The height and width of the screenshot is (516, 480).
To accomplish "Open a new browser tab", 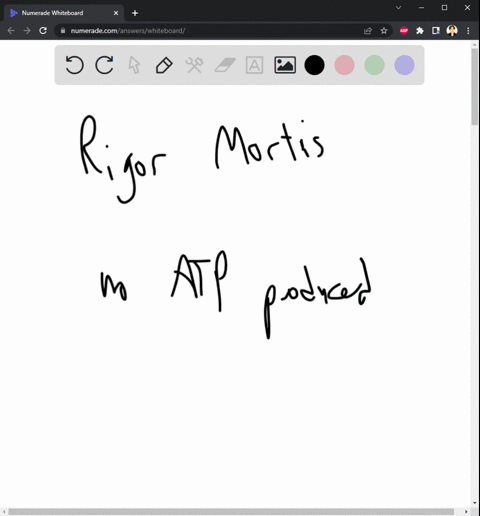I will pos(135,13).
